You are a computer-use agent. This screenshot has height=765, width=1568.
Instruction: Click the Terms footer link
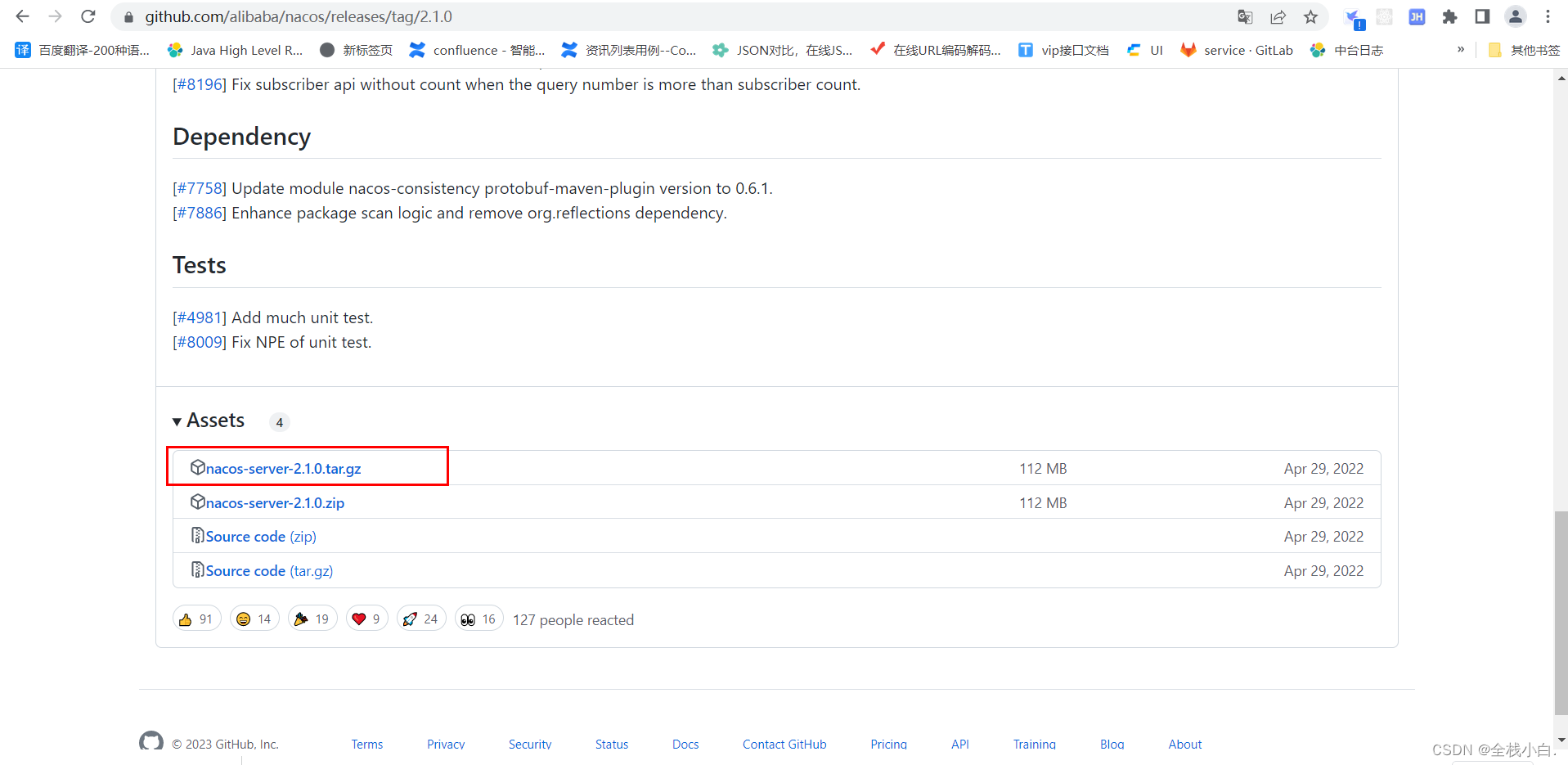click(x=367, y=744)
